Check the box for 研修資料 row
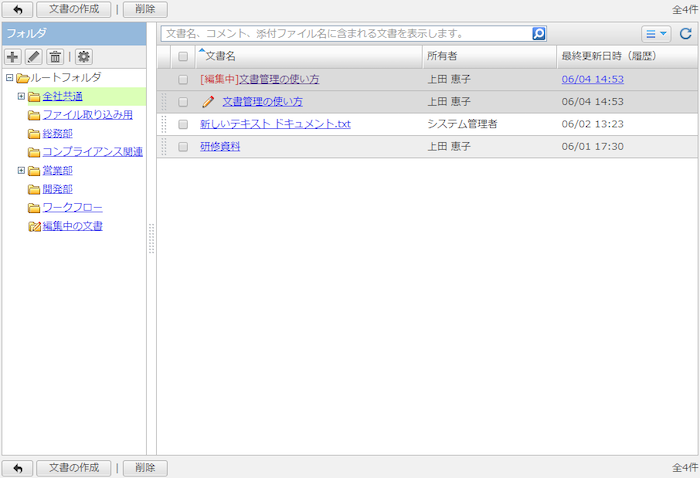Viewport: 700px width, 478px height. (x=183, y=146)
